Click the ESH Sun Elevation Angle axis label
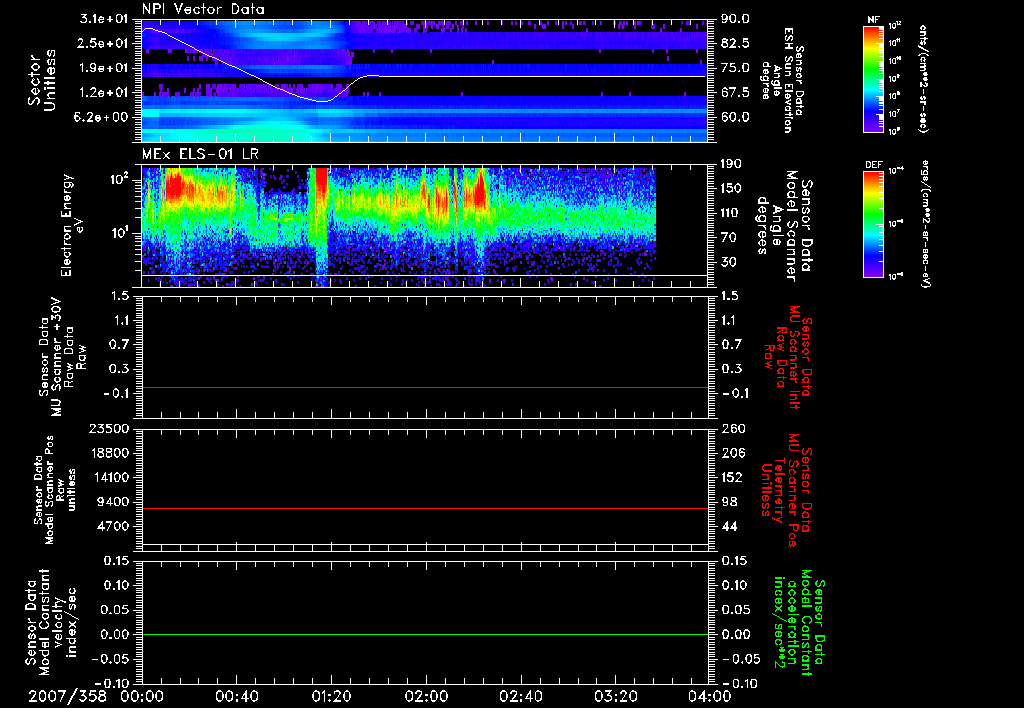This screenshot has height=708, width=1024. (783, 80)
